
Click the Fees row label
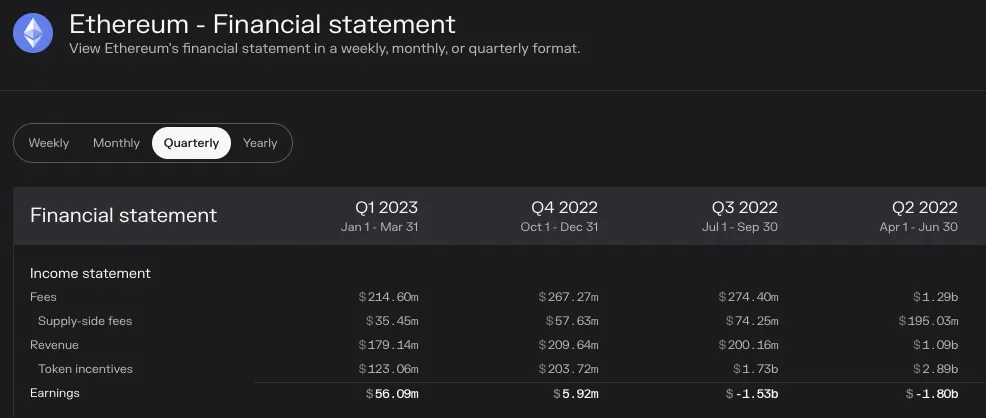tap(43, 297)
